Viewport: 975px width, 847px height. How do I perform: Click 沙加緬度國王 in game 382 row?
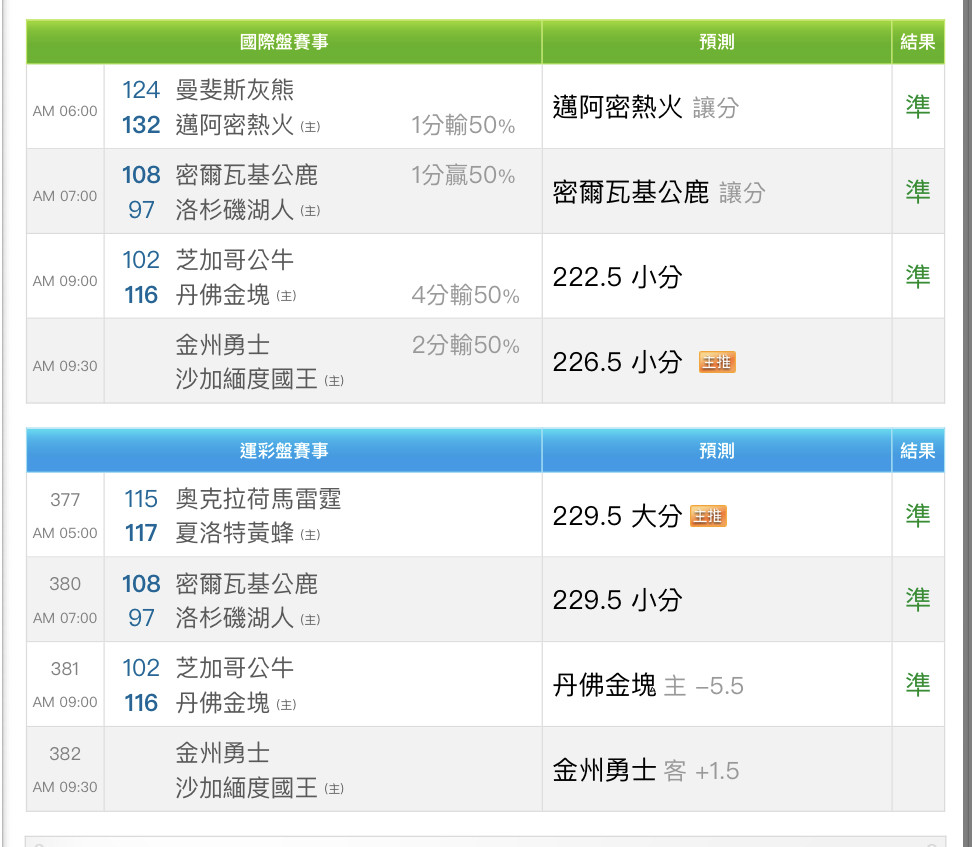(246, 787)
